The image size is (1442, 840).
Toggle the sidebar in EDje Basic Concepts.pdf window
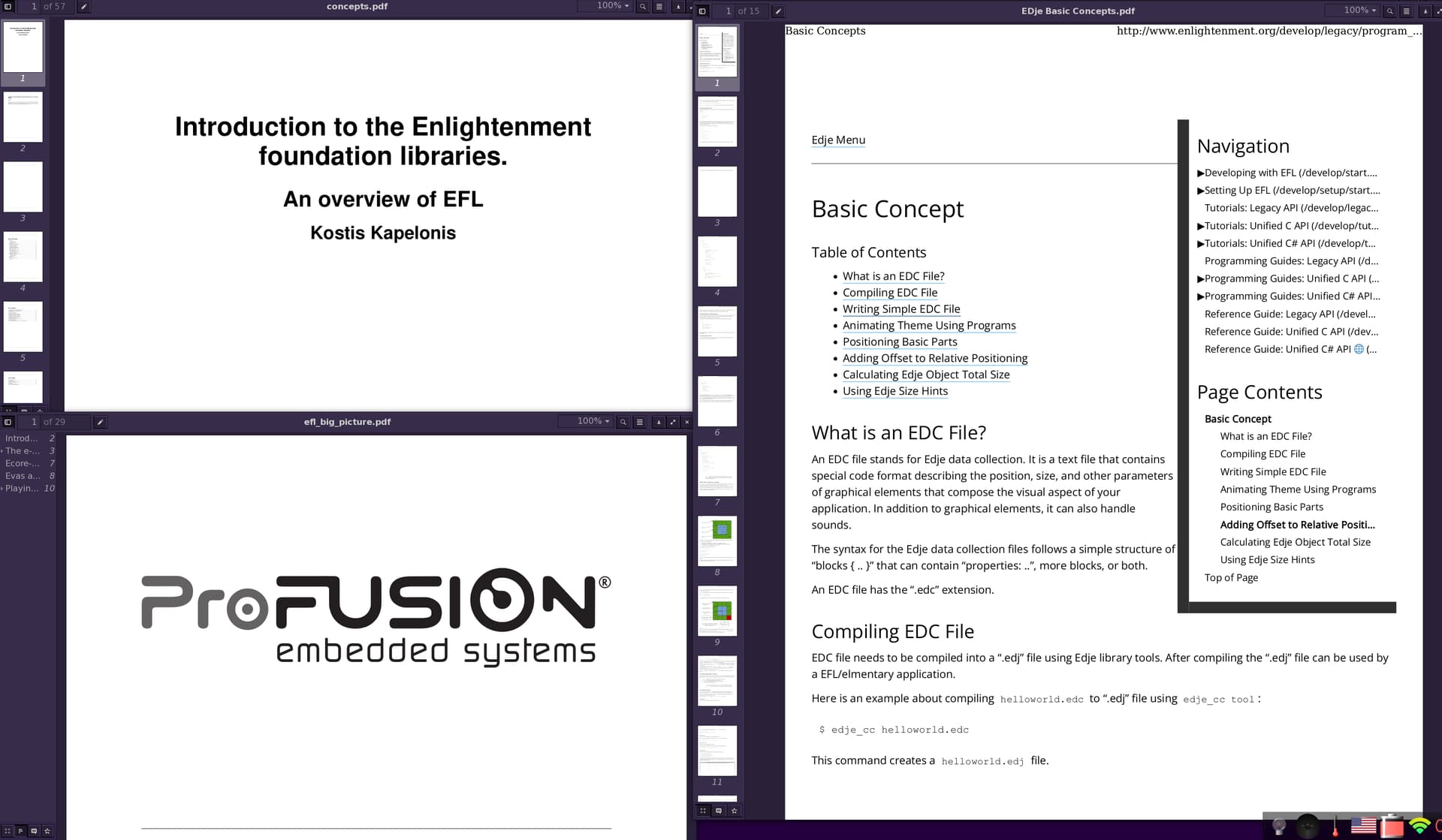(702, 11)
